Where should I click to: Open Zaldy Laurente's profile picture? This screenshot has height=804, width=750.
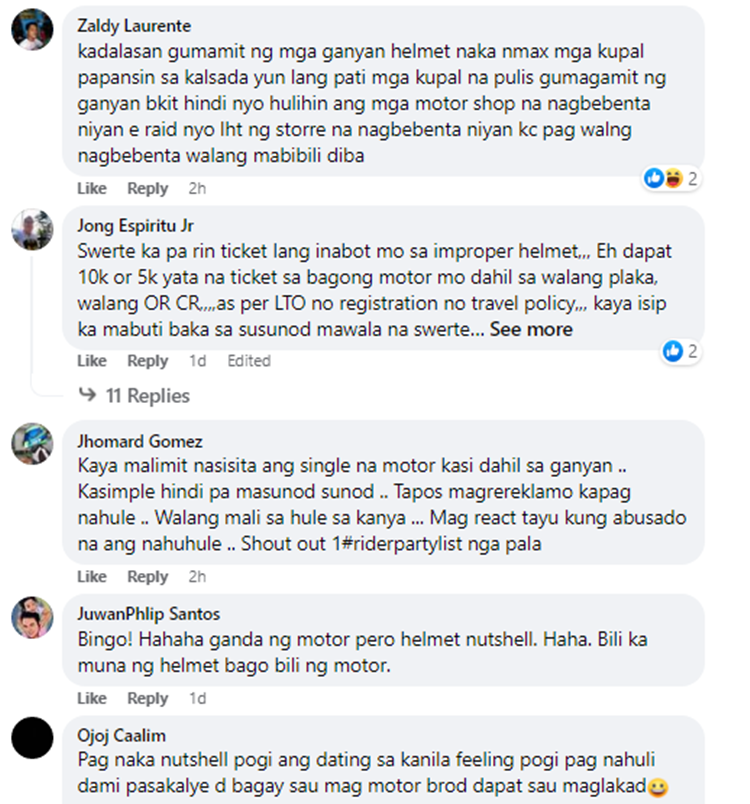coord(32,29)
